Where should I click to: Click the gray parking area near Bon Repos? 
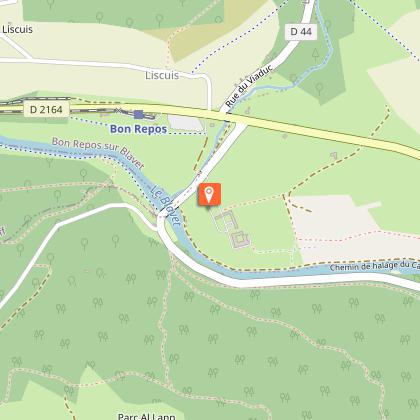coord(186,123)
